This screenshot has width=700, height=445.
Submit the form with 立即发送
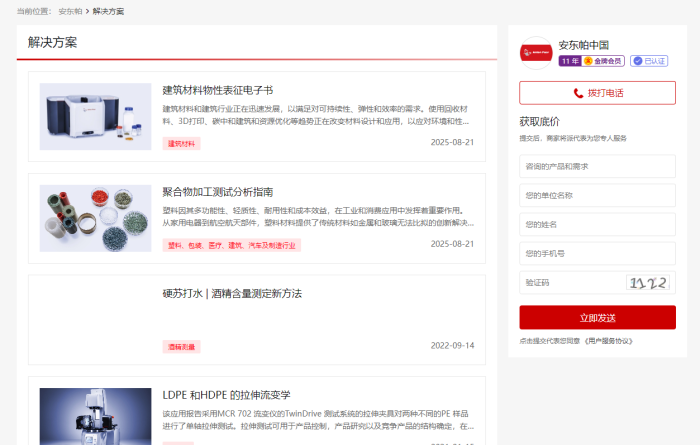597,318
